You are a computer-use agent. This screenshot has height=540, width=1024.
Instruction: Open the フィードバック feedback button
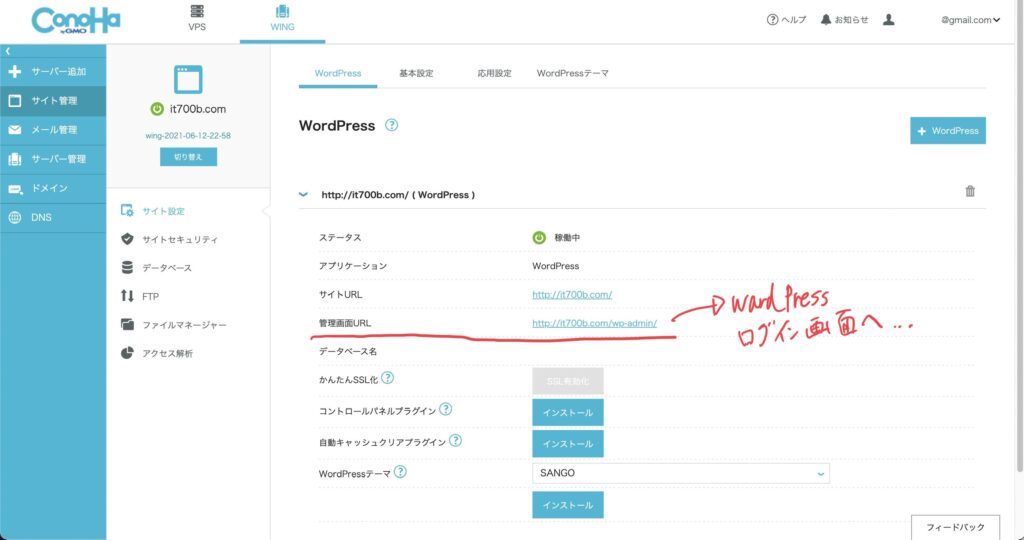[x=955, y=527]
